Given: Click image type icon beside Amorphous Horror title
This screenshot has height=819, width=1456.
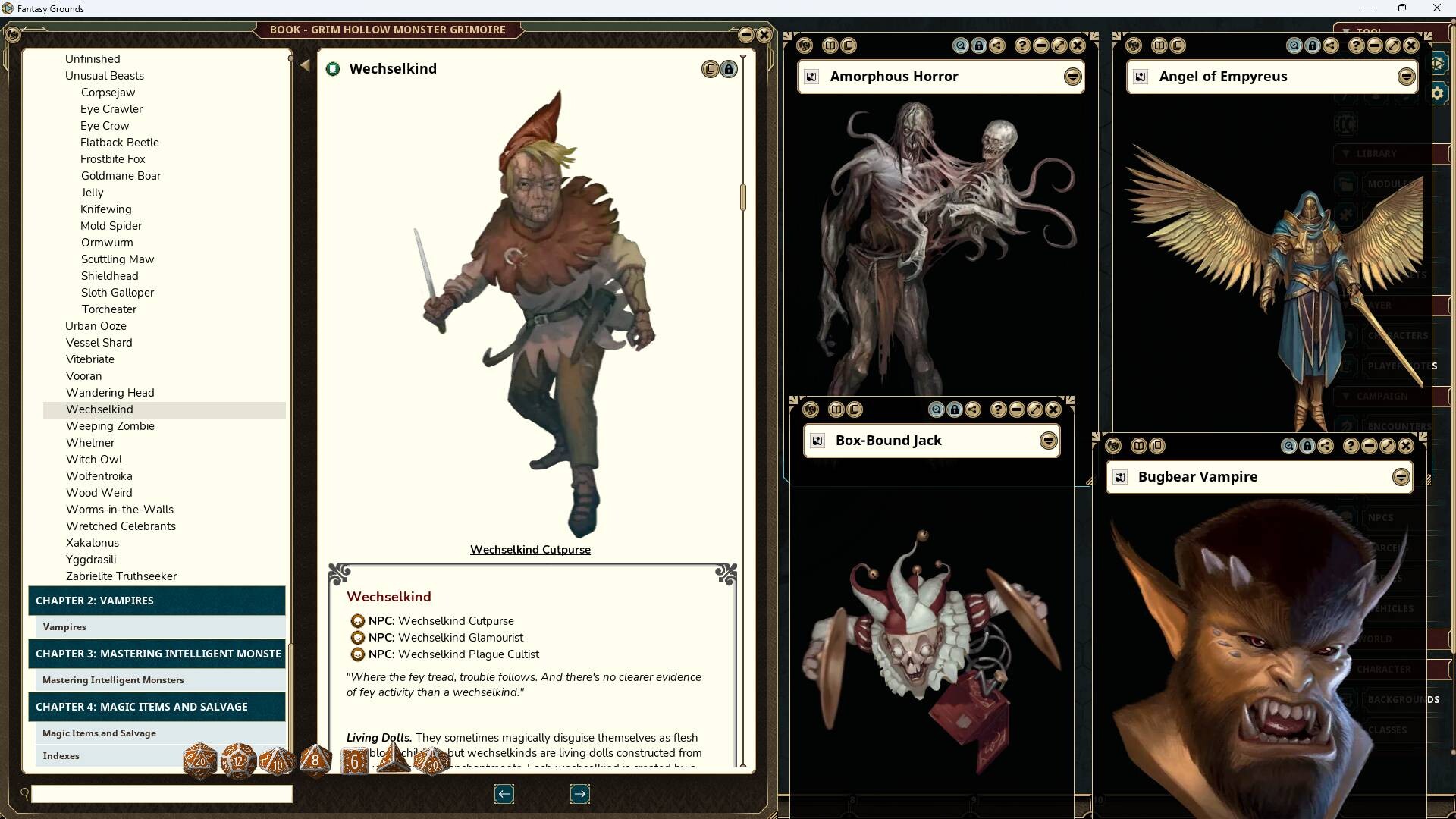Looking at the screenshot, I should 811,77.
